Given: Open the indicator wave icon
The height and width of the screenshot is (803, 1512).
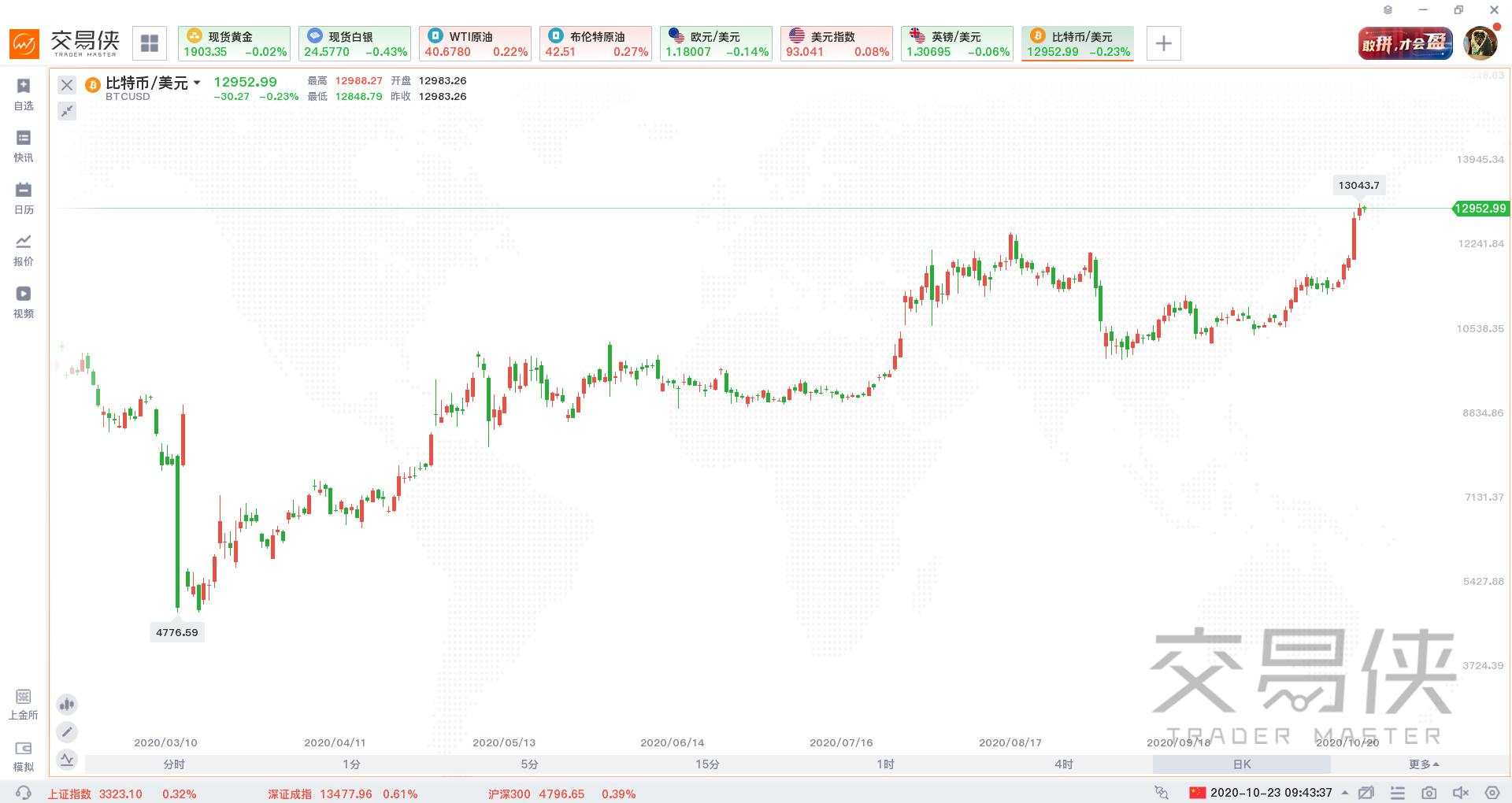Looking at the screenshot, I should [x=67, y=760].
